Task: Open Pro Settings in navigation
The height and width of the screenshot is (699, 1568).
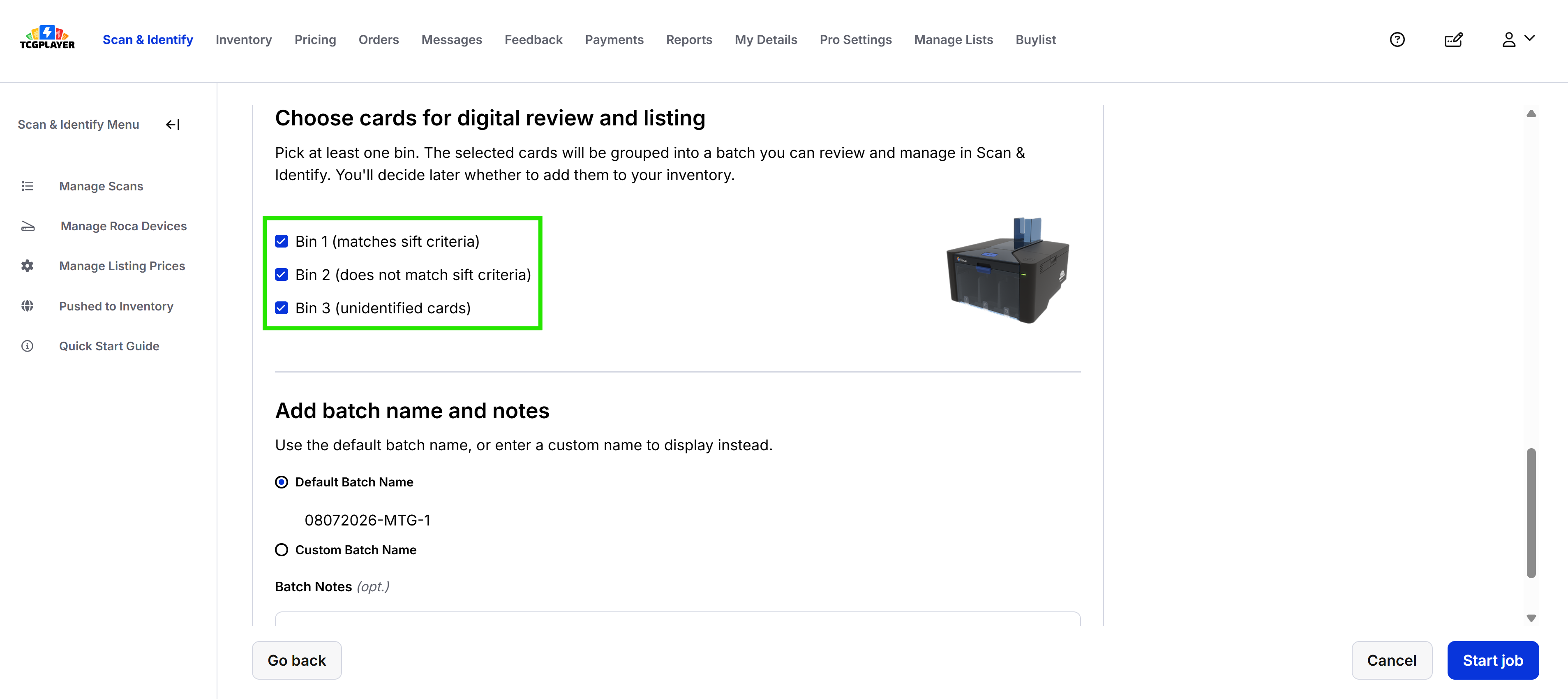Action: [855, 39]
